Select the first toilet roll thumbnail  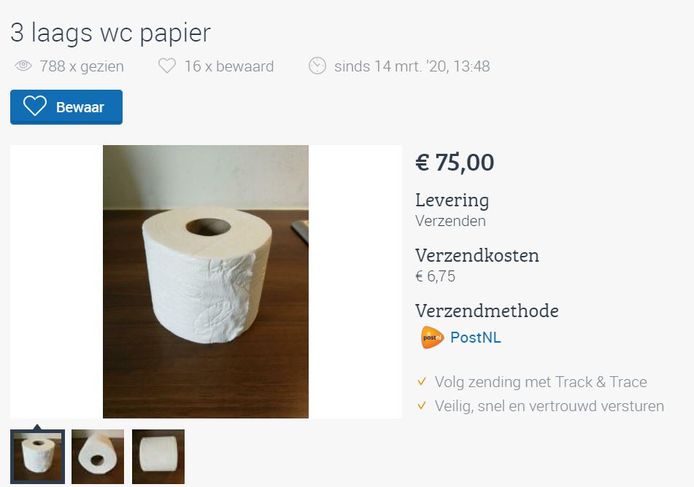[x=38, y=456]
